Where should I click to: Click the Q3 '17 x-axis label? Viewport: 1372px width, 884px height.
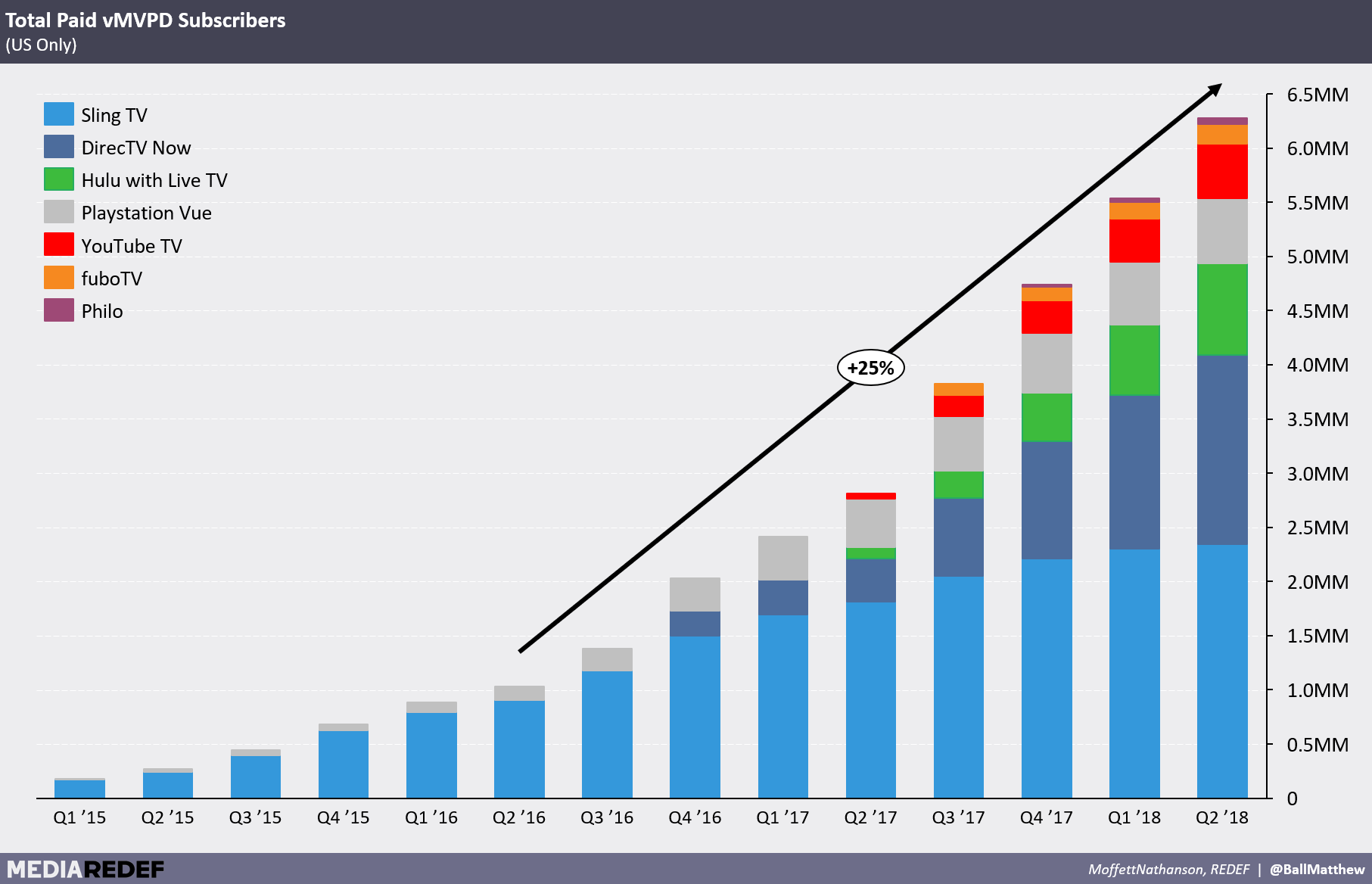[958, 817]
